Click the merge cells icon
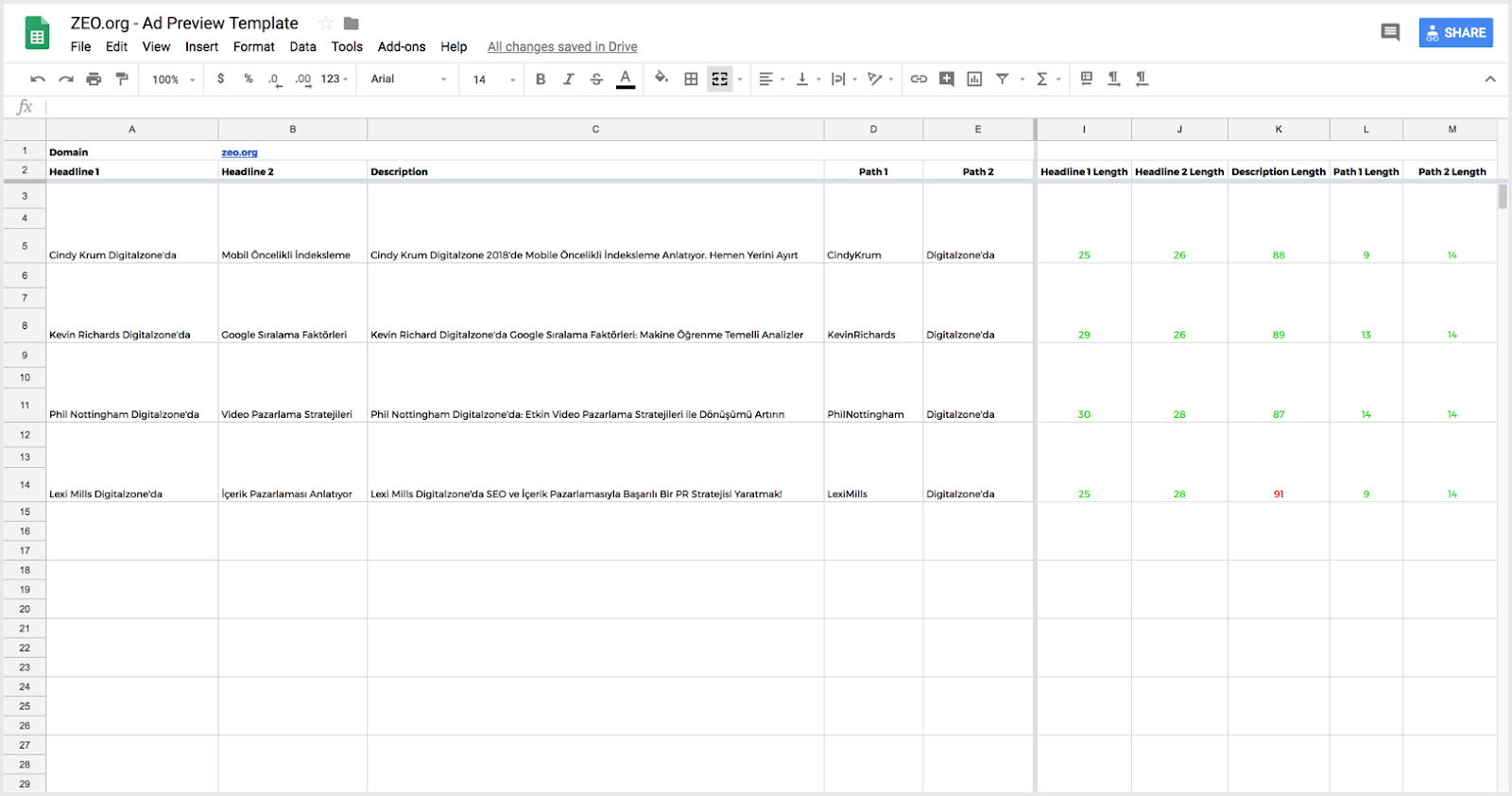The image size is (1512, 796). click(720, 79)
